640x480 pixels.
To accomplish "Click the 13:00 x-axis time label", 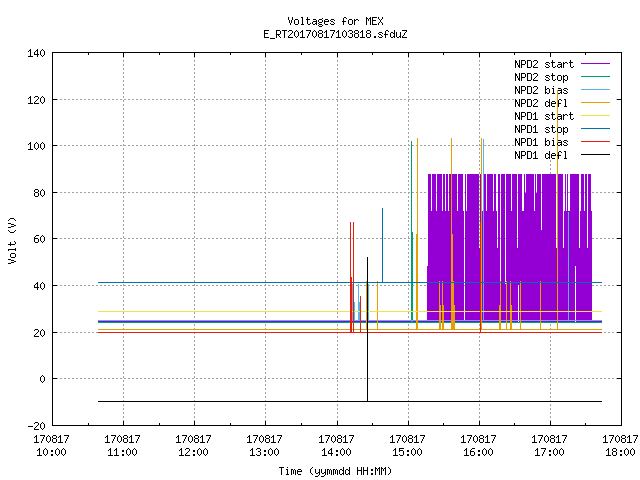I will click(264, 452).
